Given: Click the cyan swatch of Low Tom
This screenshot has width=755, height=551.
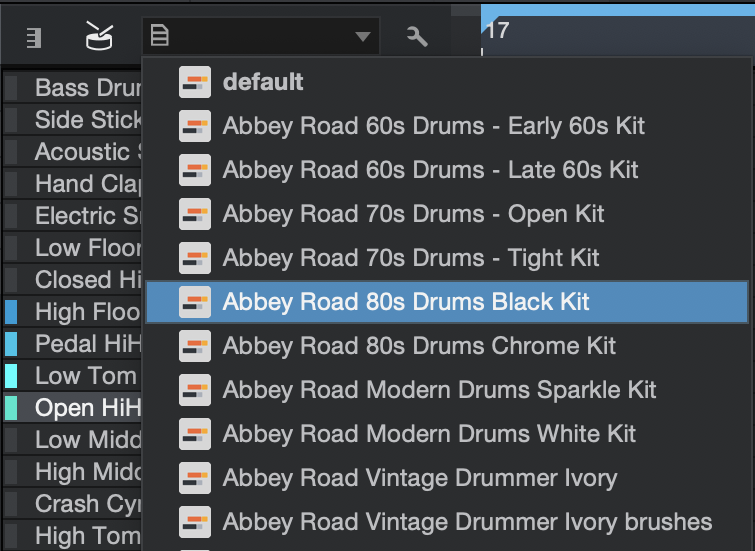Looking at the screenshot, I should (x=11, y=376).
